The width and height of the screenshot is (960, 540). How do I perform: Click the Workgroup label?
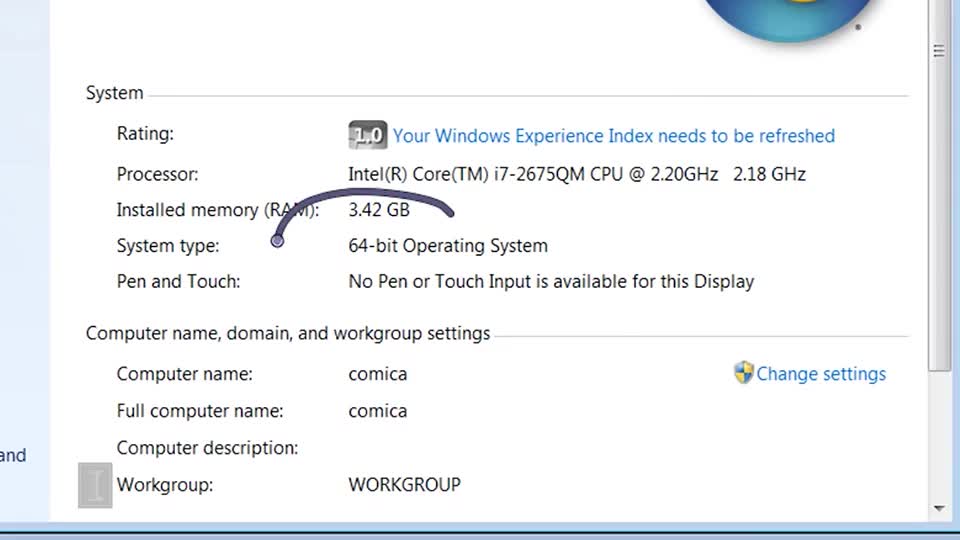[165, 485]
